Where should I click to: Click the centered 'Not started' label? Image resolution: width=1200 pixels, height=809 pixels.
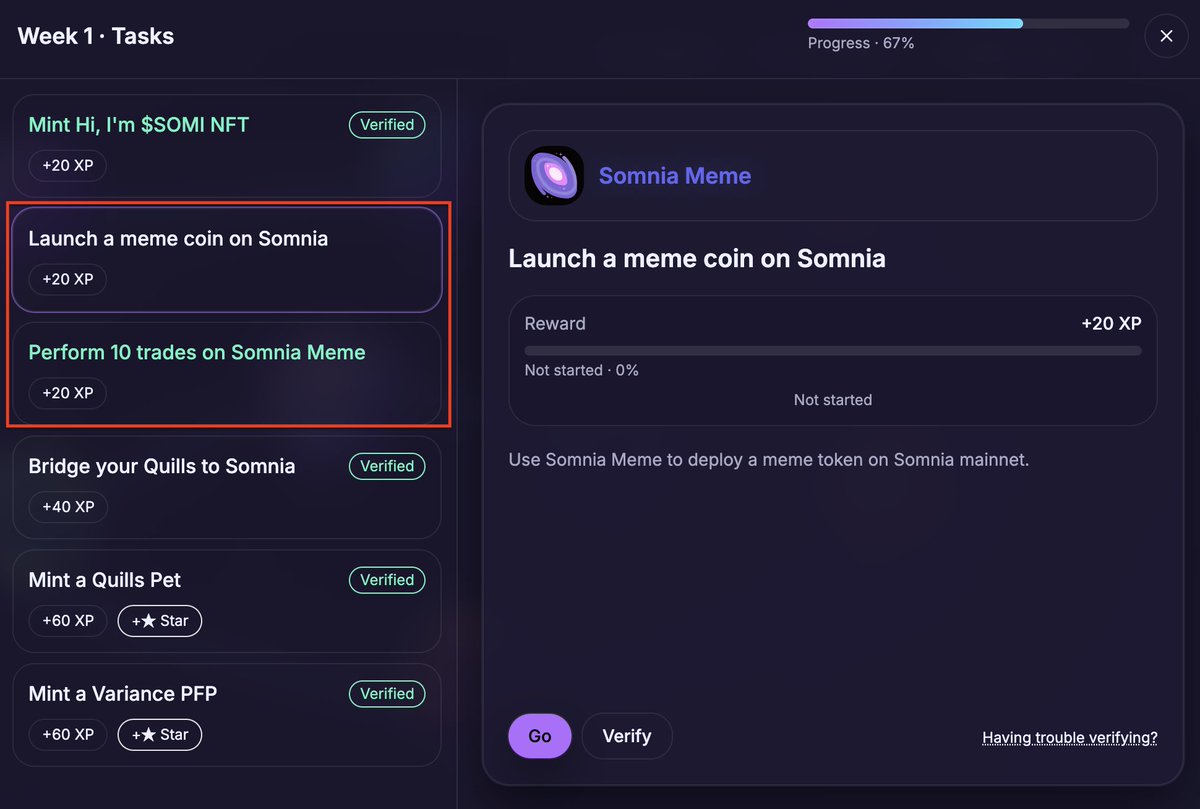833,400
